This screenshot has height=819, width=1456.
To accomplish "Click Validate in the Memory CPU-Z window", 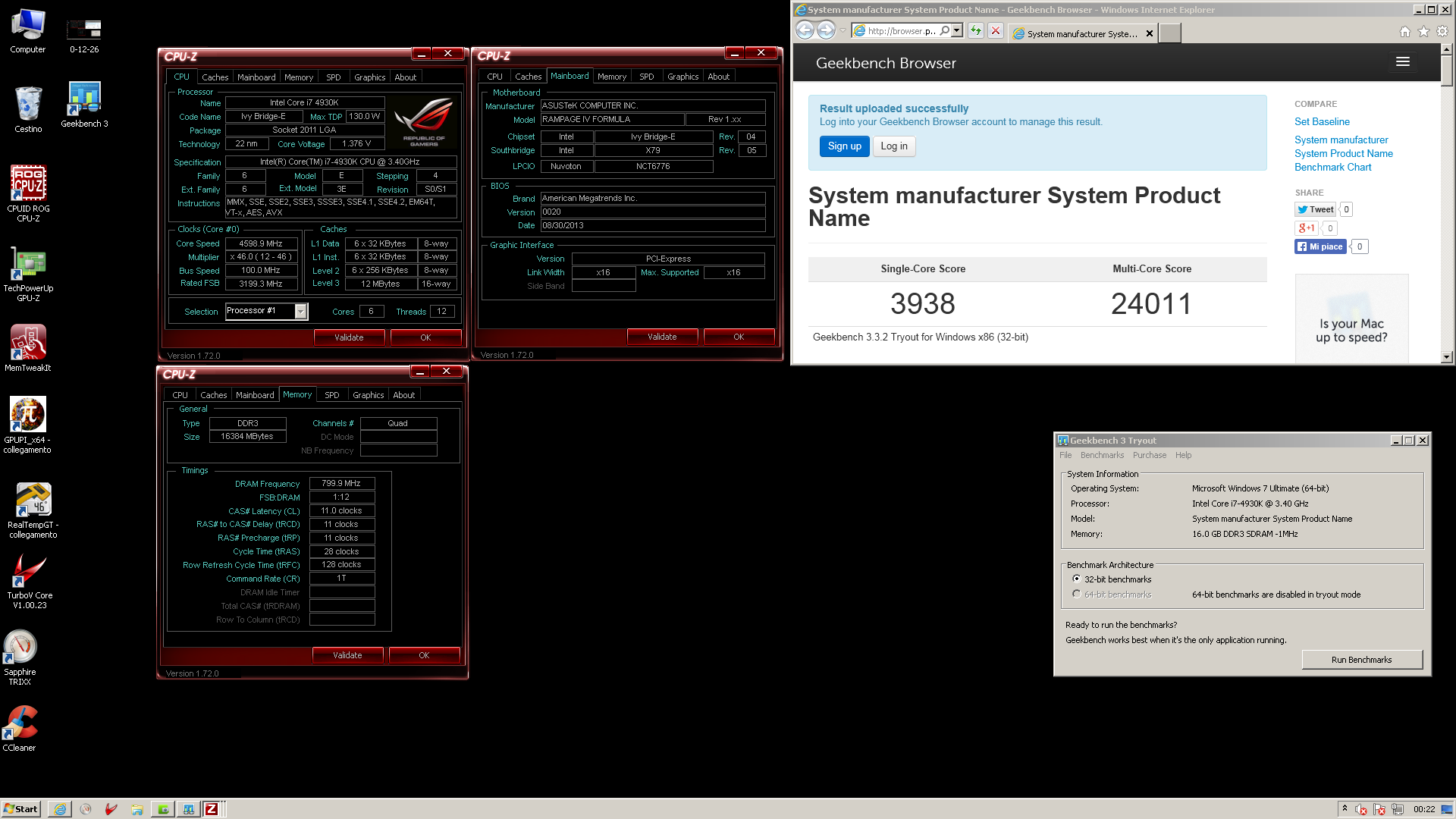I will click(347, 655).
